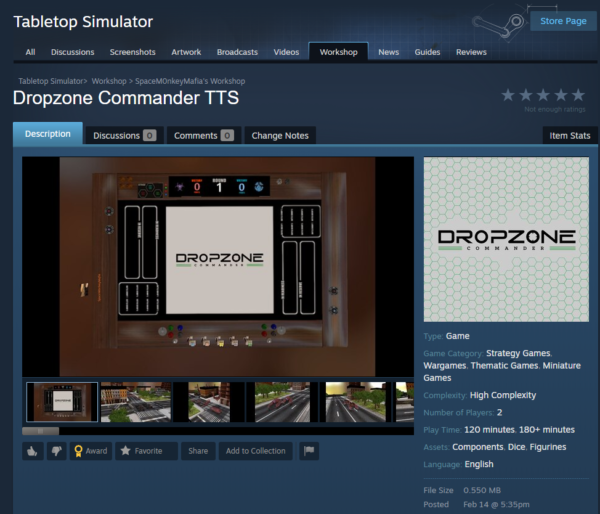
Task: Click the Figurines asset tag
Action: click(x=548, y=447)
